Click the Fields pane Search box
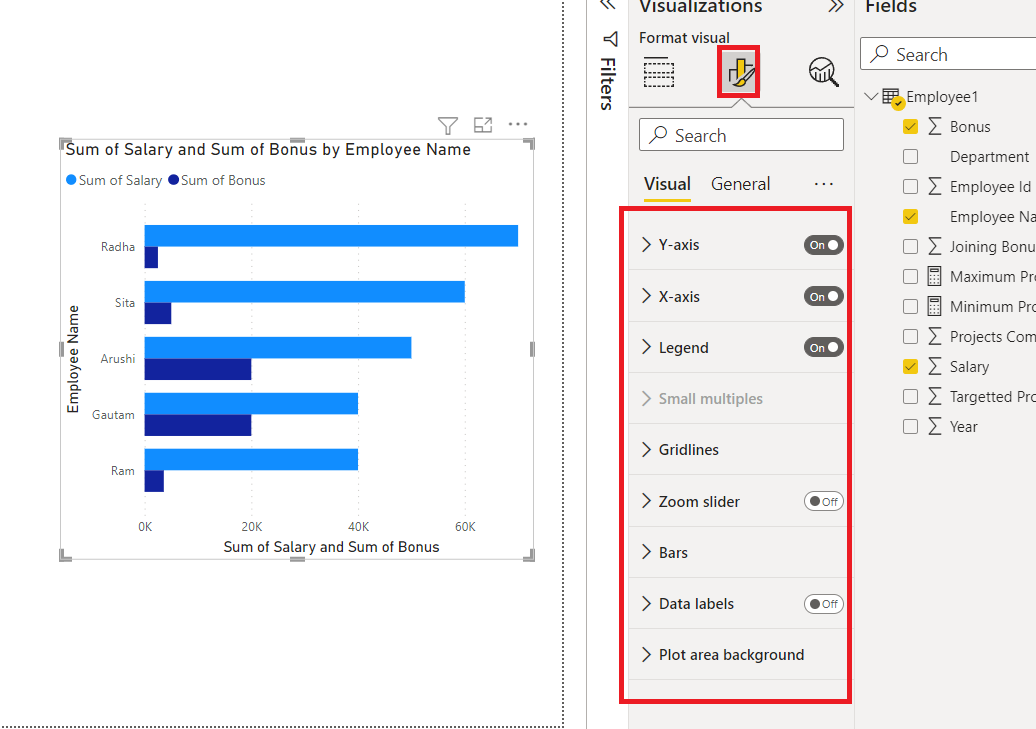The width and height of the screenshot is (1036, 729). [949, 54]
